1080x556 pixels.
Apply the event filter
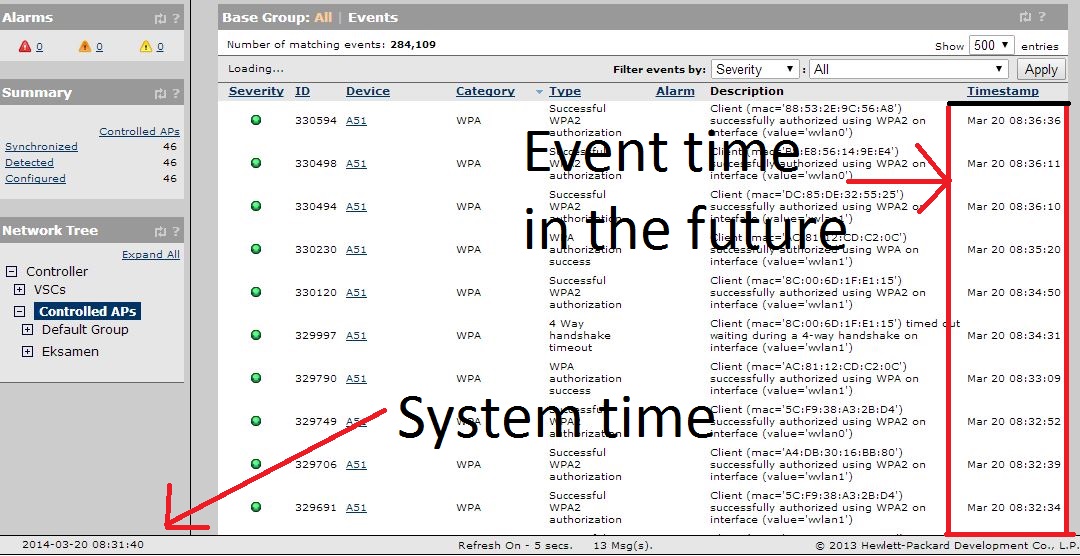click(1041, 69)
